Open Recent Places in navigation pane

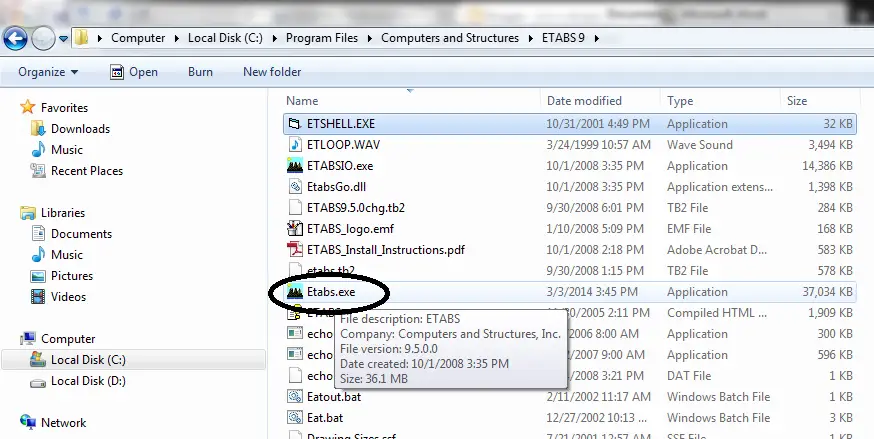click(87, 171)
